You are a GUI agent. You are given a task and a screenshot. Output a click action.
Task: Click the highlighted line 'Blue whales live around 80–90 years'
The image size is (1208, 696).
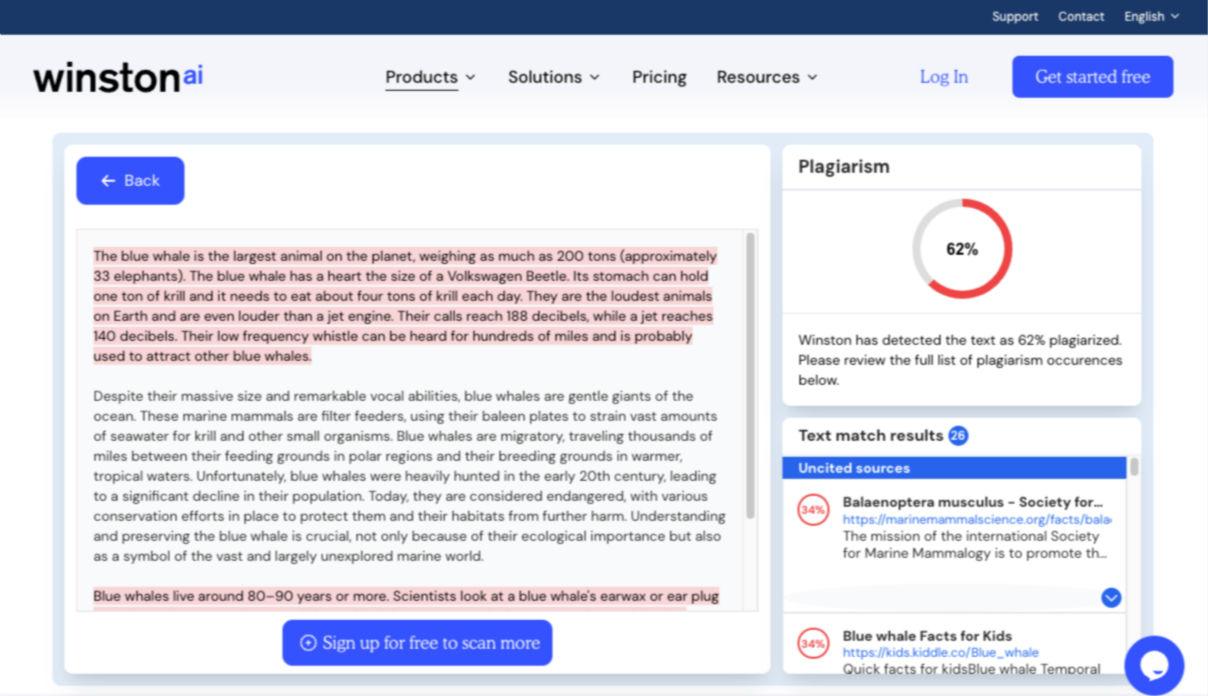(406, 596)
